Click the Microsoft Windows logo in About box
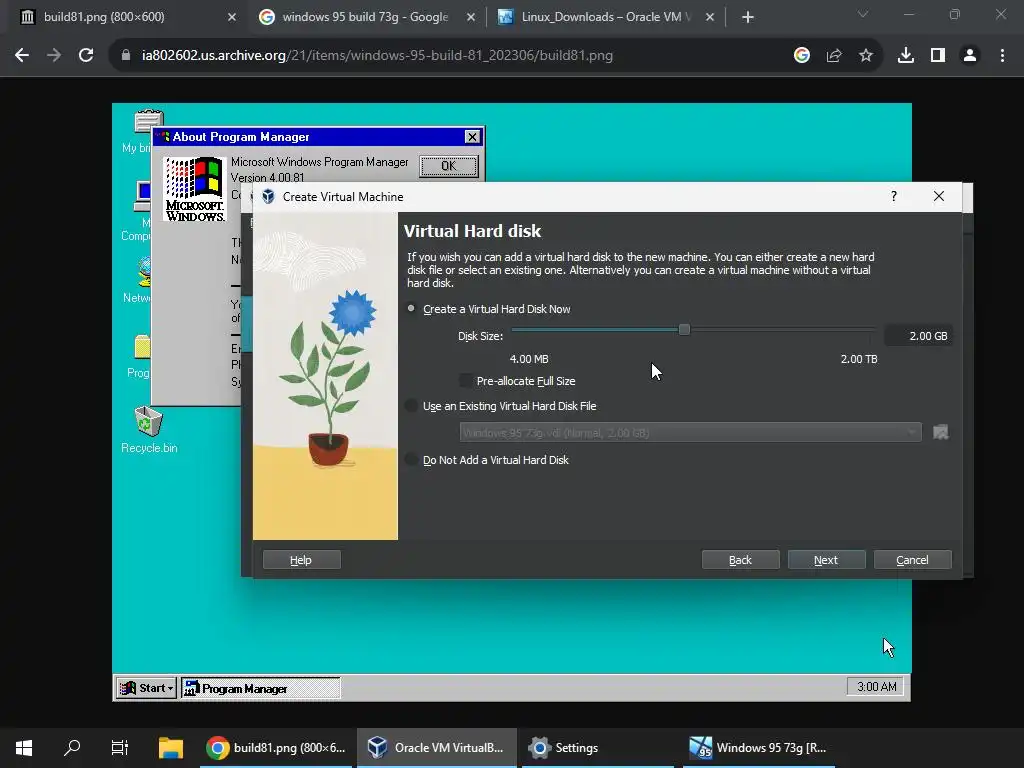Screen dimensions: 1024x768 tap(195, 189)
